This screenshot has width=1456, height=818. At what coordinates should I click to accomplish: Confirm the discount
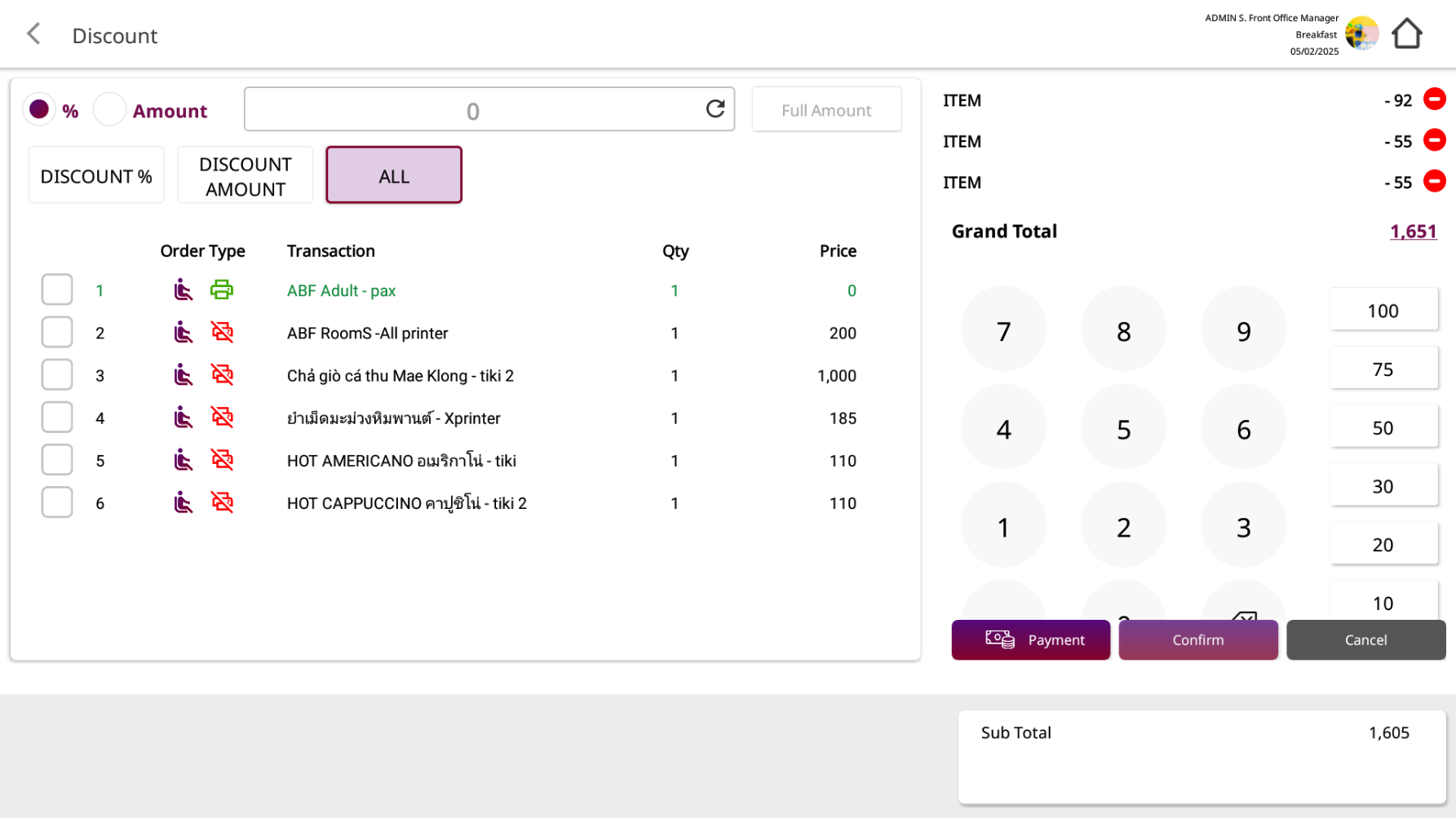[1197, 640]
